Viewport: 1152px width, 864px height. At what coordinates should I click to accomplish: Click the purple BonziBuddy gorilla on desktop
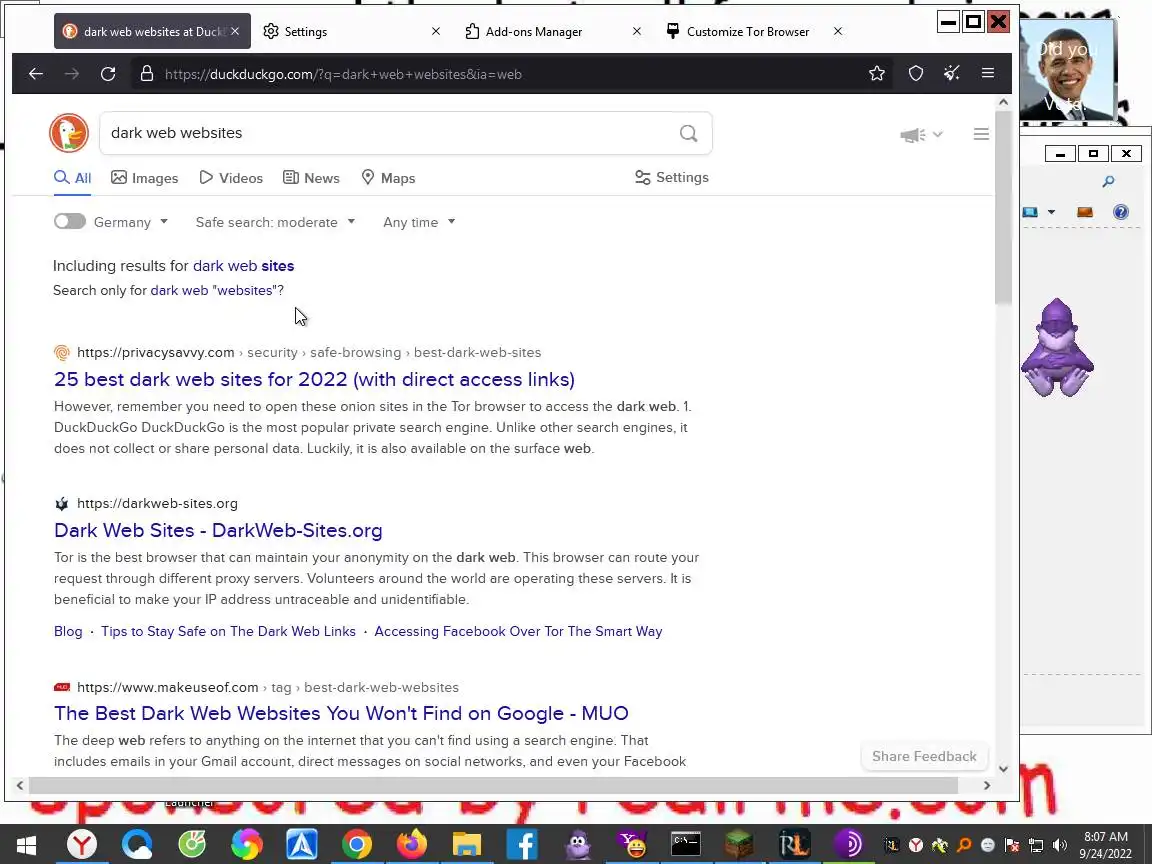coord(1057,348)
